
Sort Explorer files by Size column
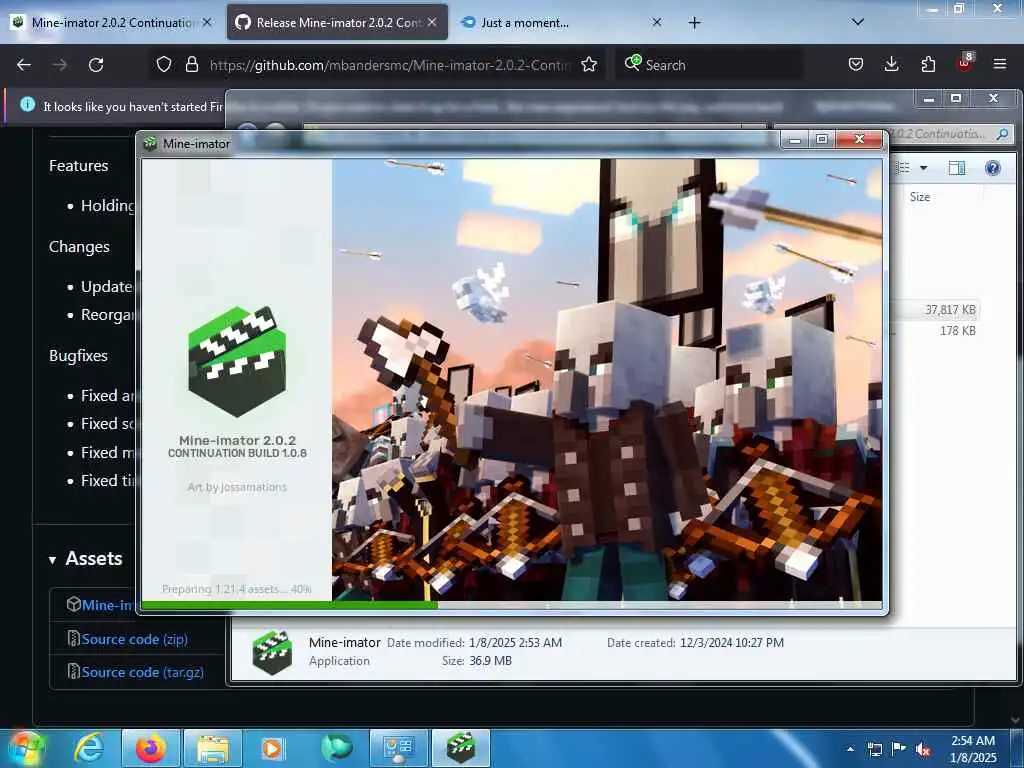[920, 197]
